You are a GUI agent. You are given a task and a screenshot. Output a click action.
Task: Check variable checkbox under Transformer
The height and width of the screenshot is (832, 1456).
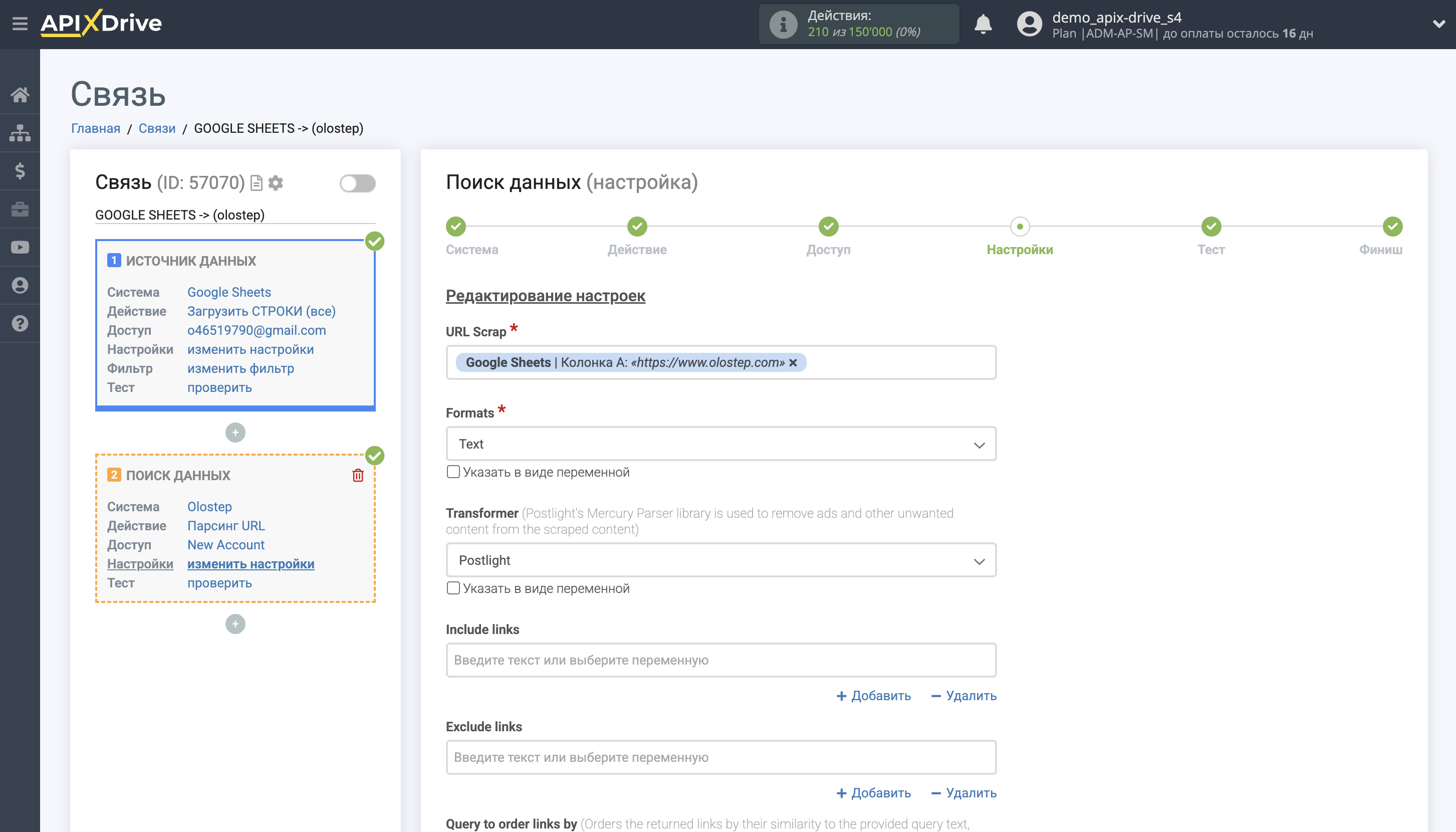[453, 588]
